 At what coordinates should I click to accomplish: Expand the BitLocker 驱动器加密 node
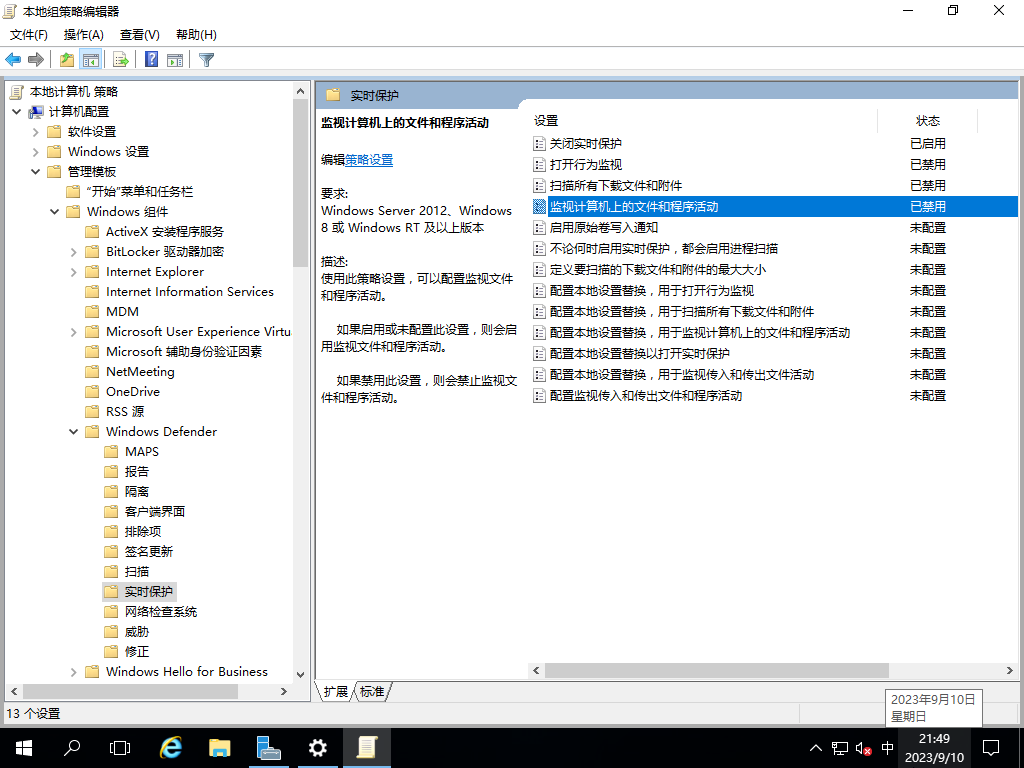click(74, 252)
